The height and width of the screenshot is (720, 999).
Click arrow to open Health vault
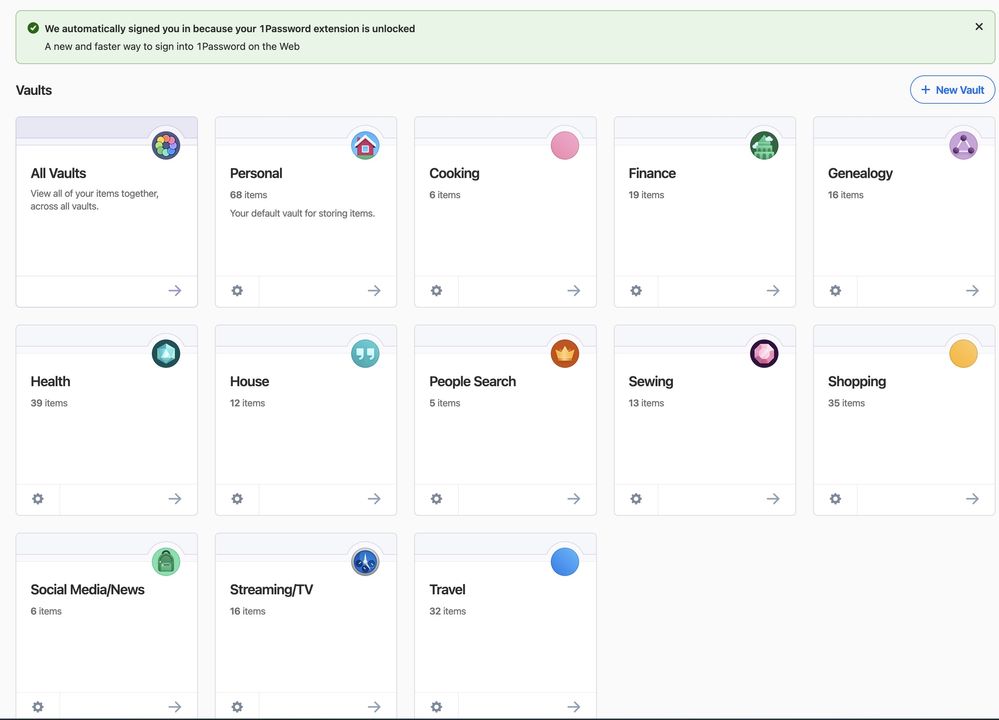coord(175,499)
